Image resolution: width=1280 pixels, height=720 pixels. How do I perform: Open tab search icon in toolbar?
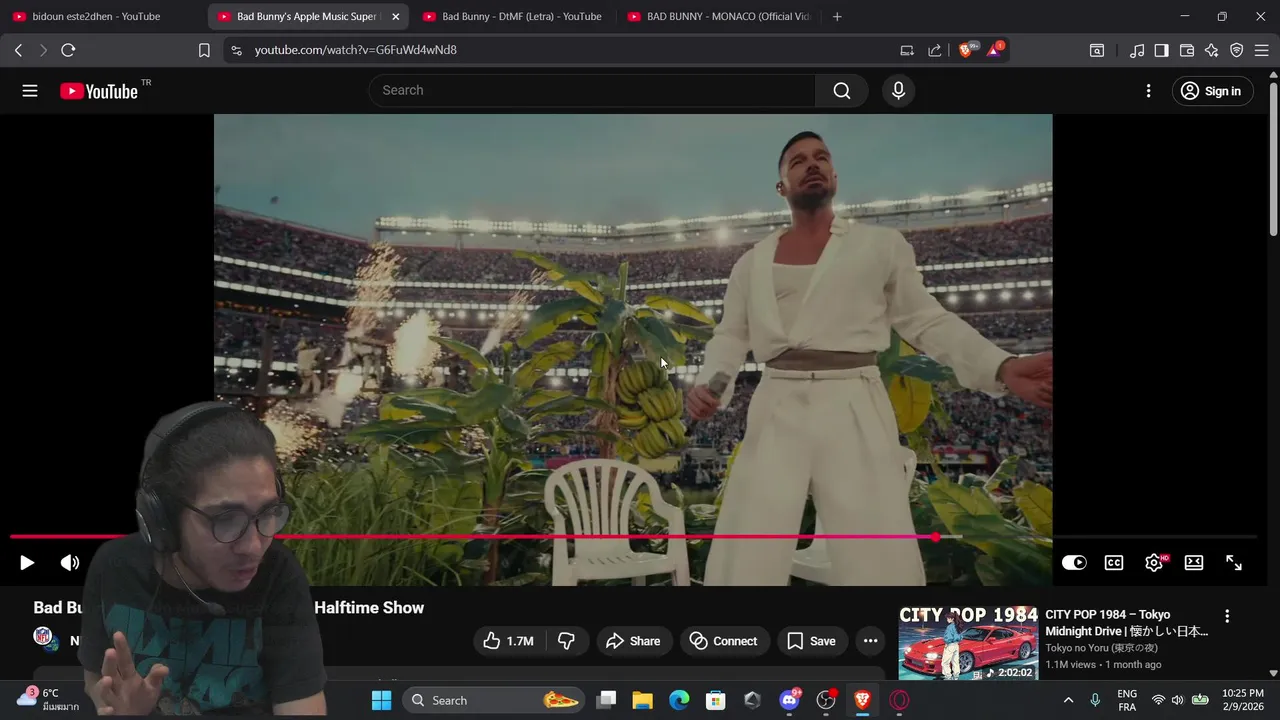(x=1097, y=50)
